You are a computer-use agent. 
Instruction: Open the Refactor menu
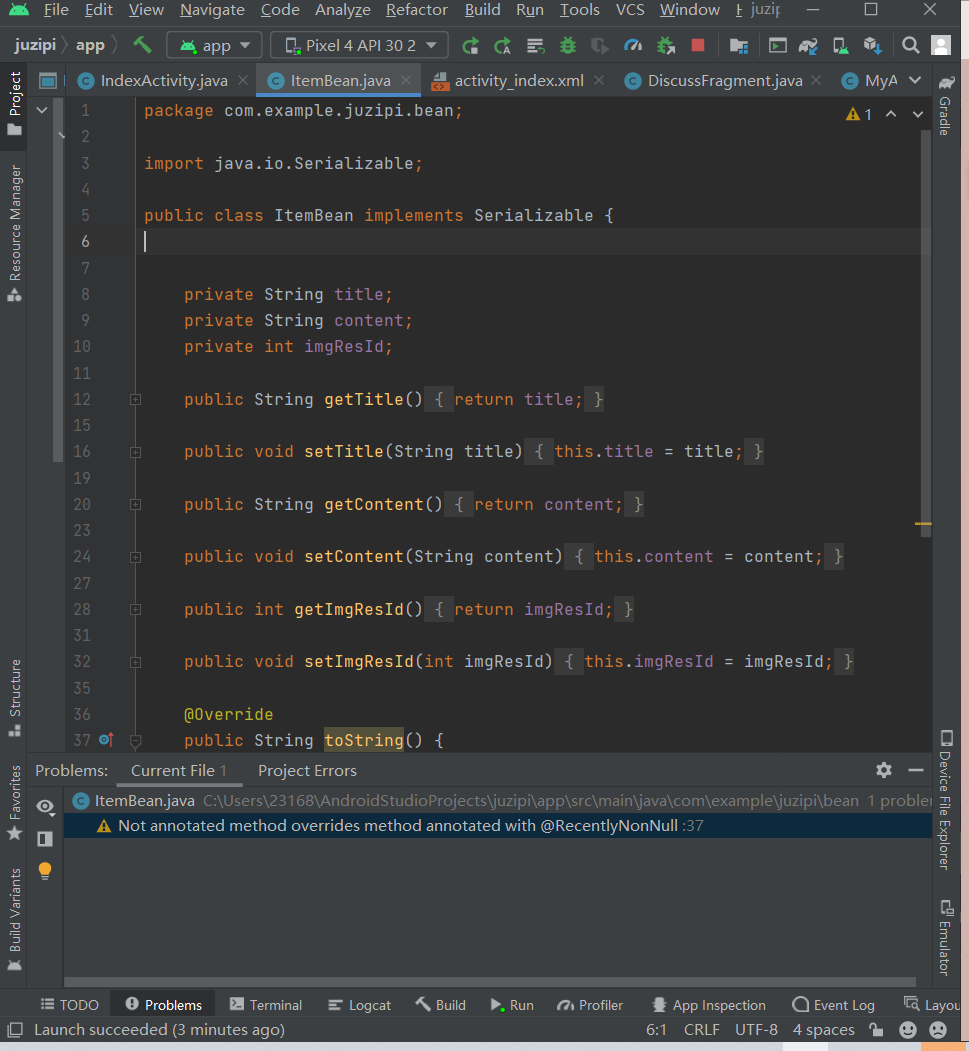[x=416, y=10]
